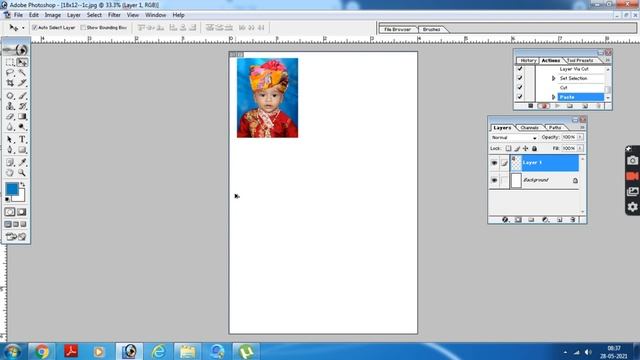Switch to the Channels tab
640x360 pixels.
[x=529, y=128]
